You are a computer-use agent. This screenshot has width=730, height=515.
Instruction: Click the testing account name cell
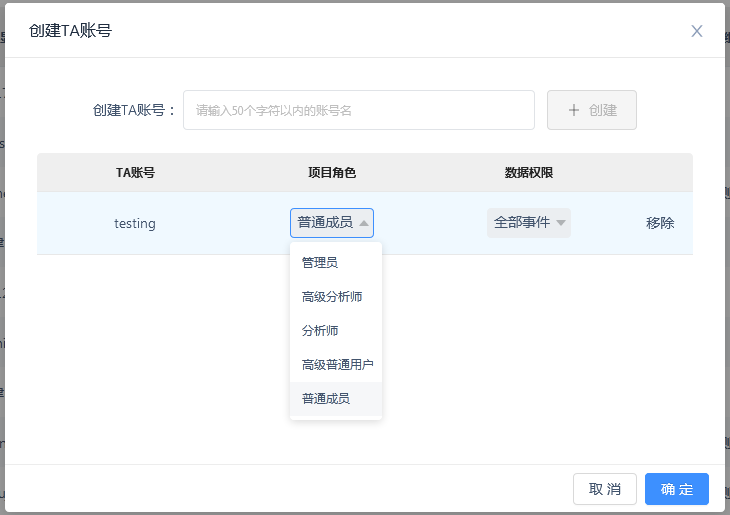click(135, 224)
